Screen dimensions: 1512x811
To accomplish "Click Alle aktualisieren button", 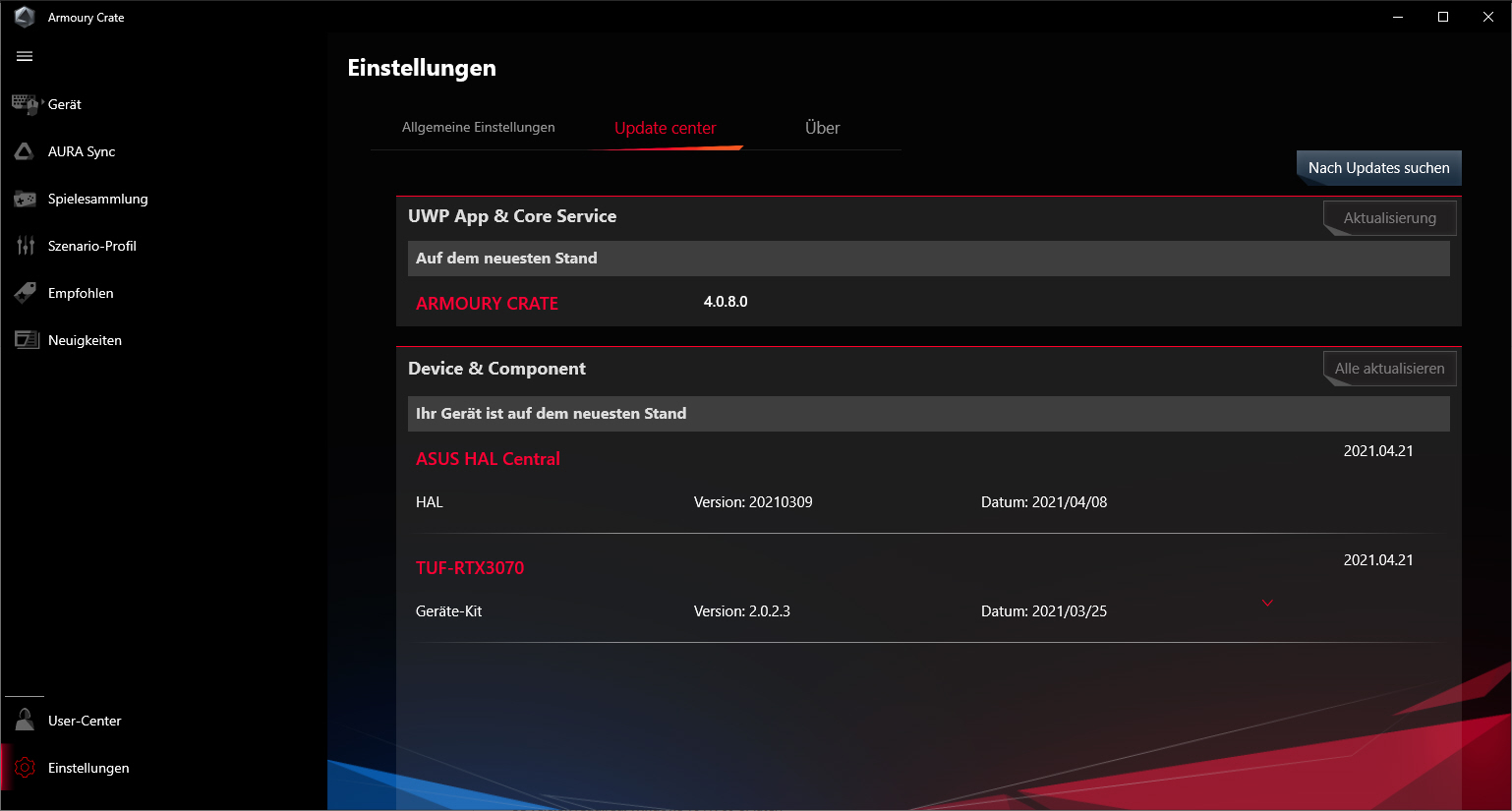I will point(1390,369).
